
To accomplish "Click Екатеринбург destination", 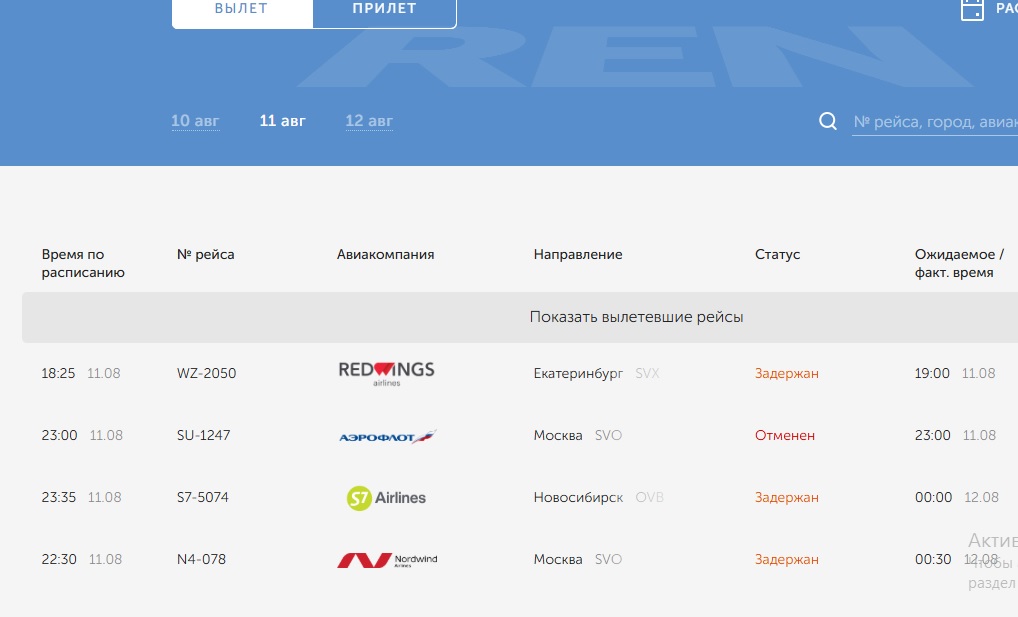I will 578,373.
